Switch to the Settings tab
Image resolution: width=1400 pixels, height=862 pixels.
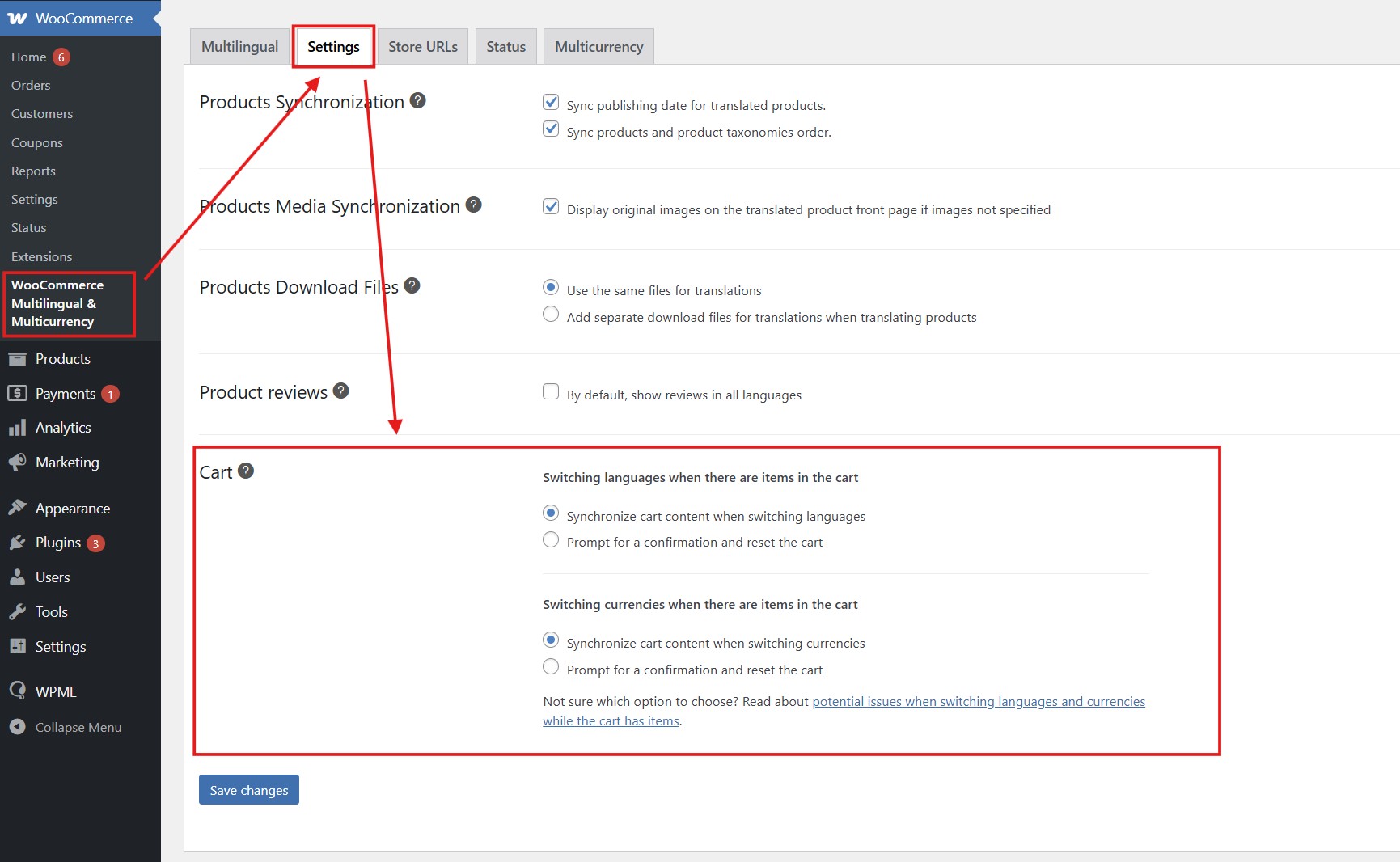pyautogui.click(x=333, y=47)
